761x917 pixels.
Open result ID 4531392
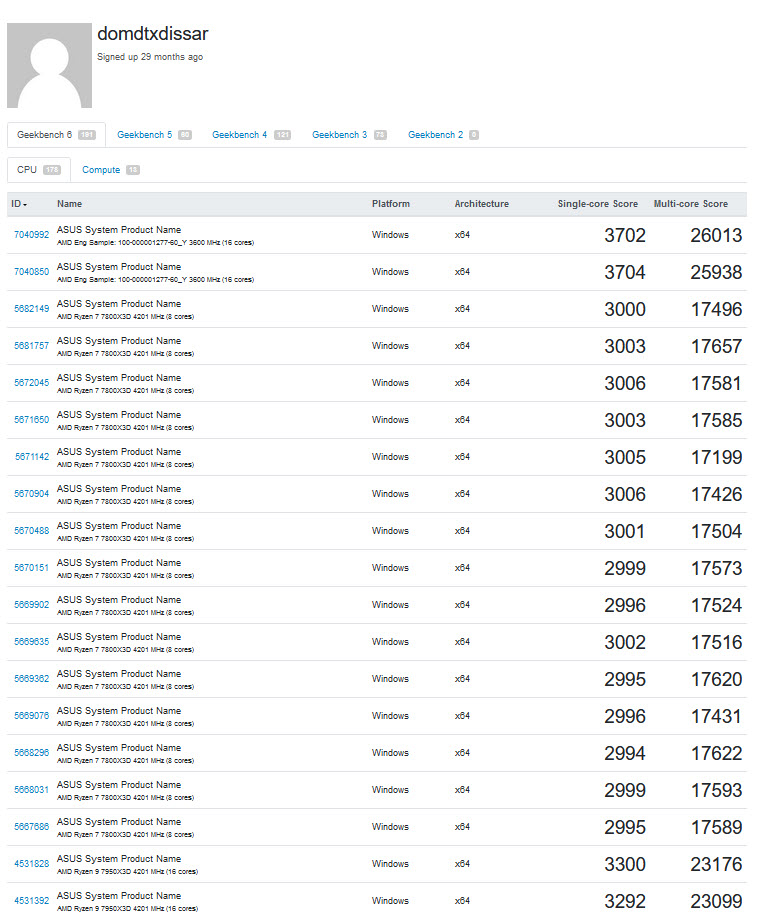(x=32, y=901)
